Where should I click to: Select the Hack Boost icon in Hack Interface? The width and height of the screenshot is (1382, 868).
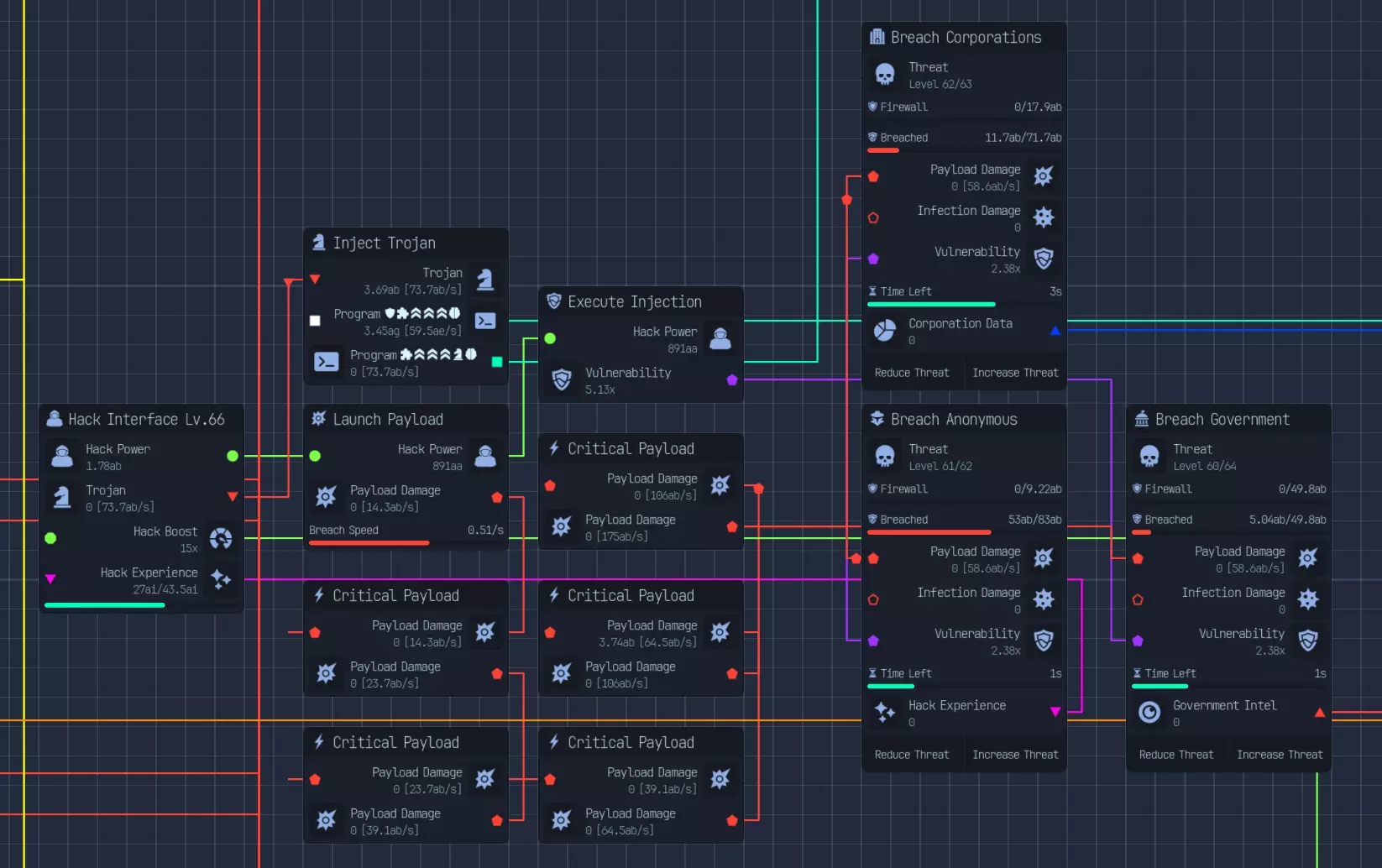pos(221,539)
